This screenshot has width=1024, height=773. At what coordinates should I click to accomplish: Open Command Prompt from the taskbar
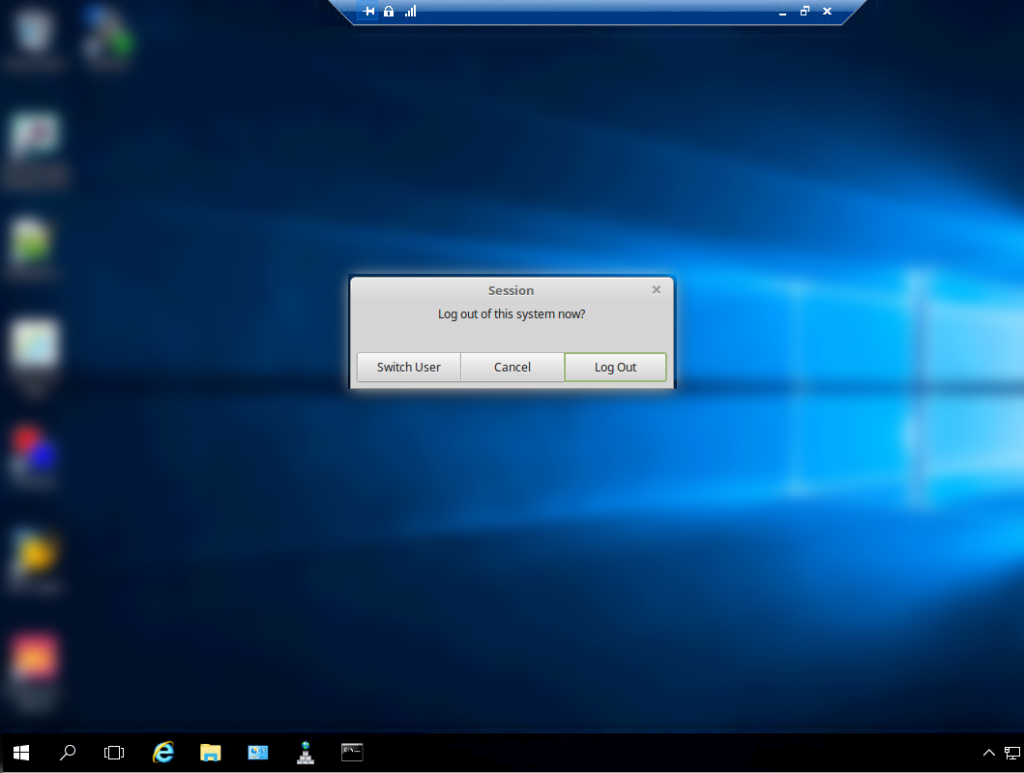click(x=352, y=752)
